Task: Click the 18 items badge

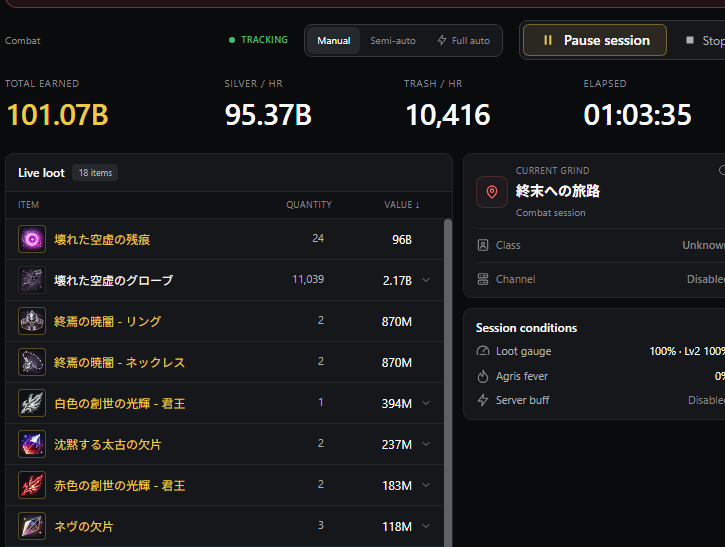Action: click(95, 173)
